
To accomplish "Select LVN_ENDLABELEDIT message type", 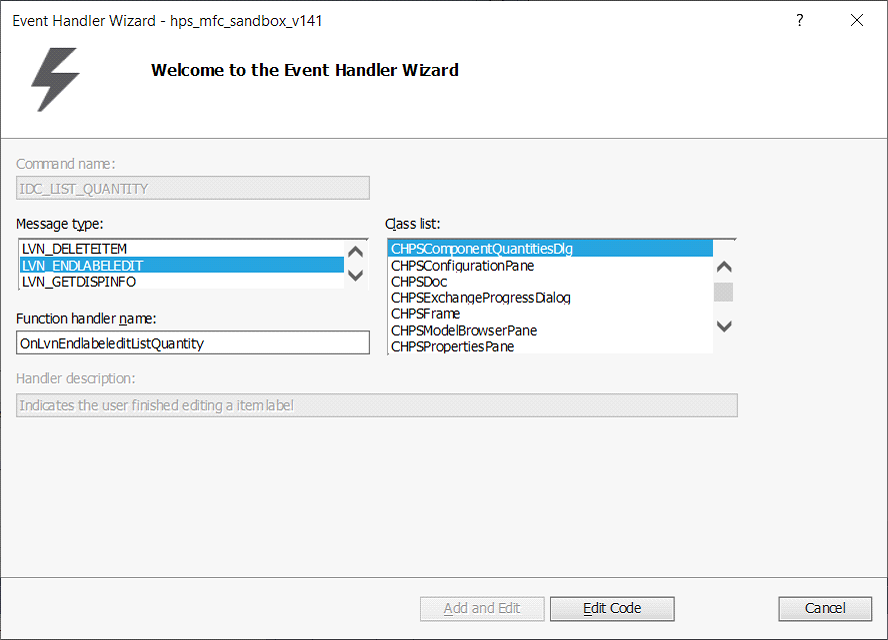I will (182, 265).
